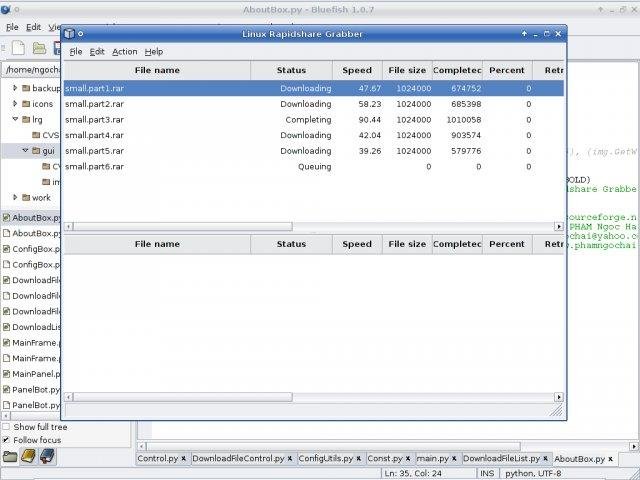Click the backup folder icon in the tree
This screenshot has width=640, height=480.
click(26, 88)
